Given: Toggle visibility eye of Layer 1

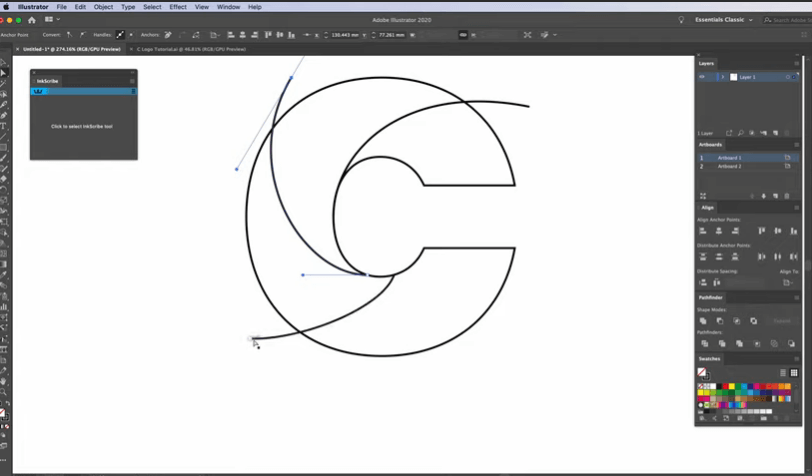Looking at the screenshot, I should [702, 77].
